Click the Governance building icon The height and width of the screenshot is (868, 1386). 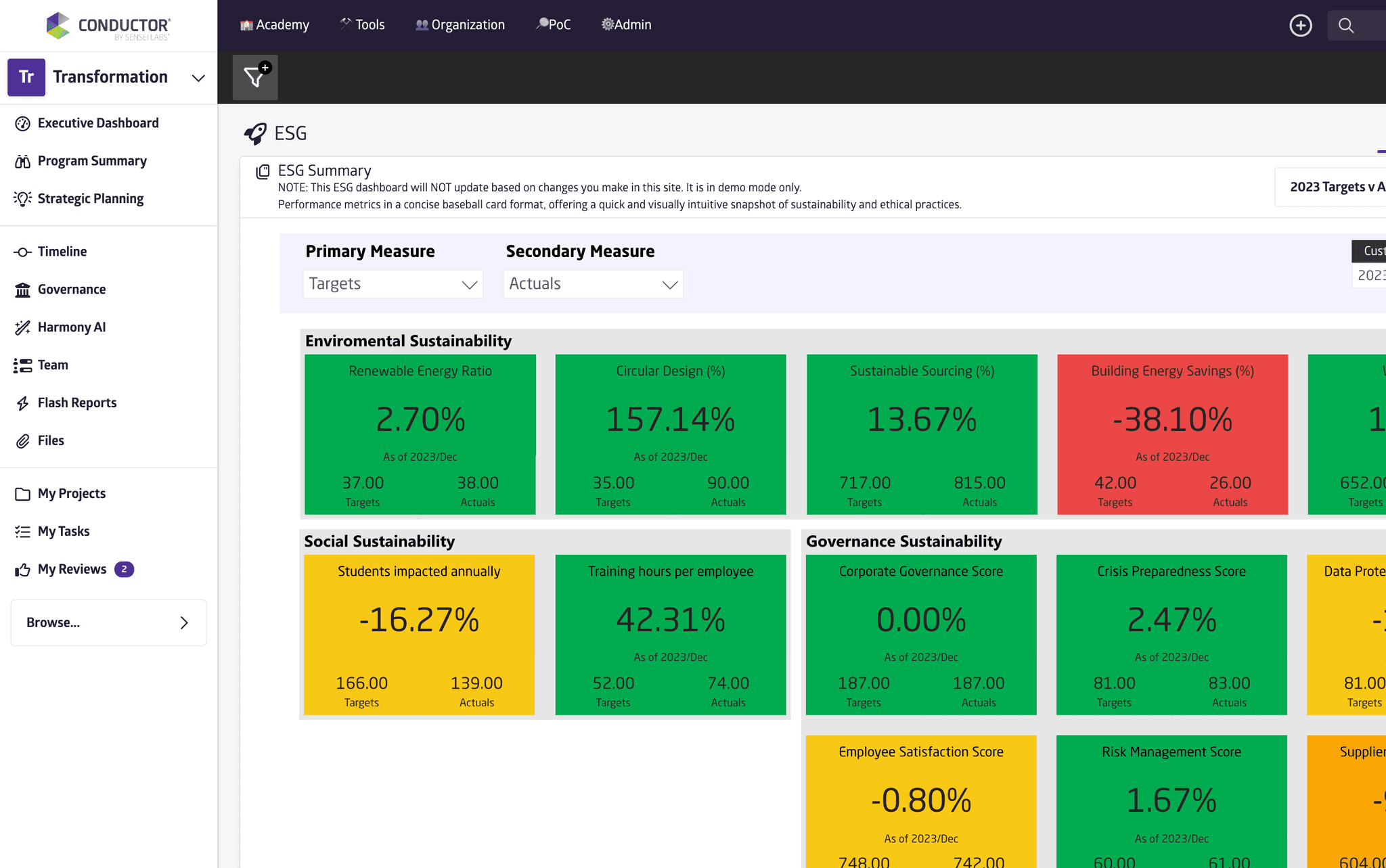point(22,290)
